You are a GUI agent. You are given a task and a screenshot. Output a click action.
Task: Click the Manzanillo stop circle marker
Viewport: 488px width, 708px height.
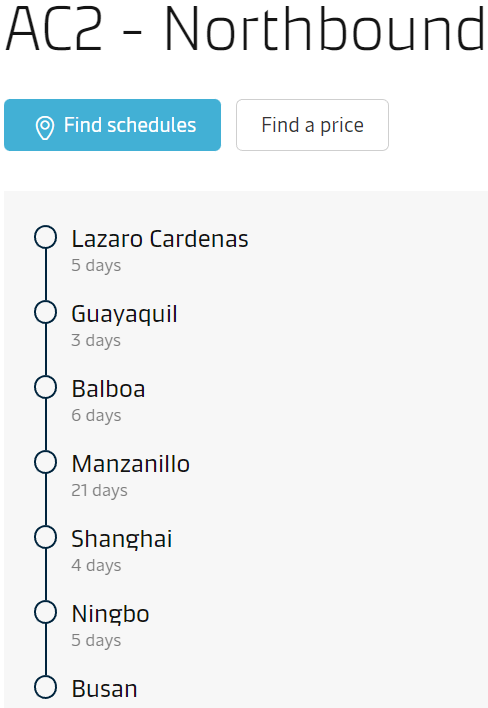click(x=46, y=462)
